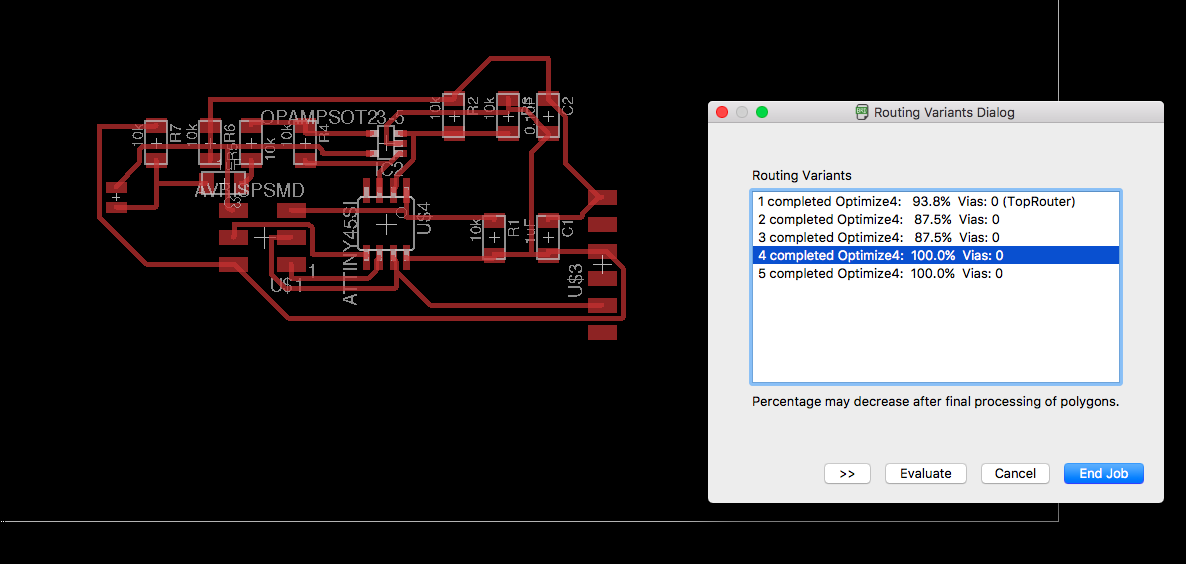Click capacitor C1 on the board
This screenshot has width=1186, height=564.
point(548,237)
